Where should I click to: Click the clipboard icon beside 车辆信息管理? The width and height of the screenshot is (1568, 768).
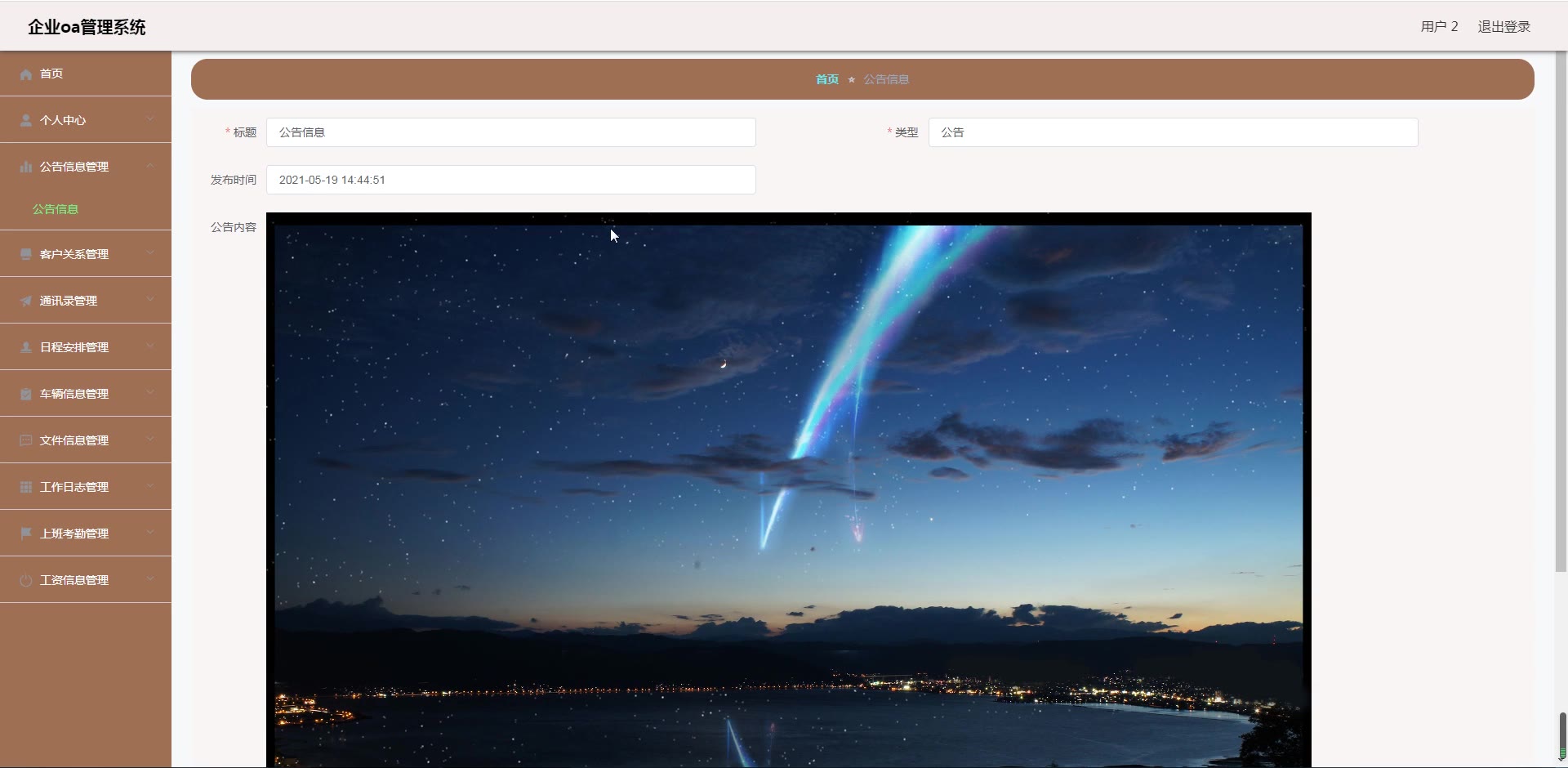coord(26,394)
